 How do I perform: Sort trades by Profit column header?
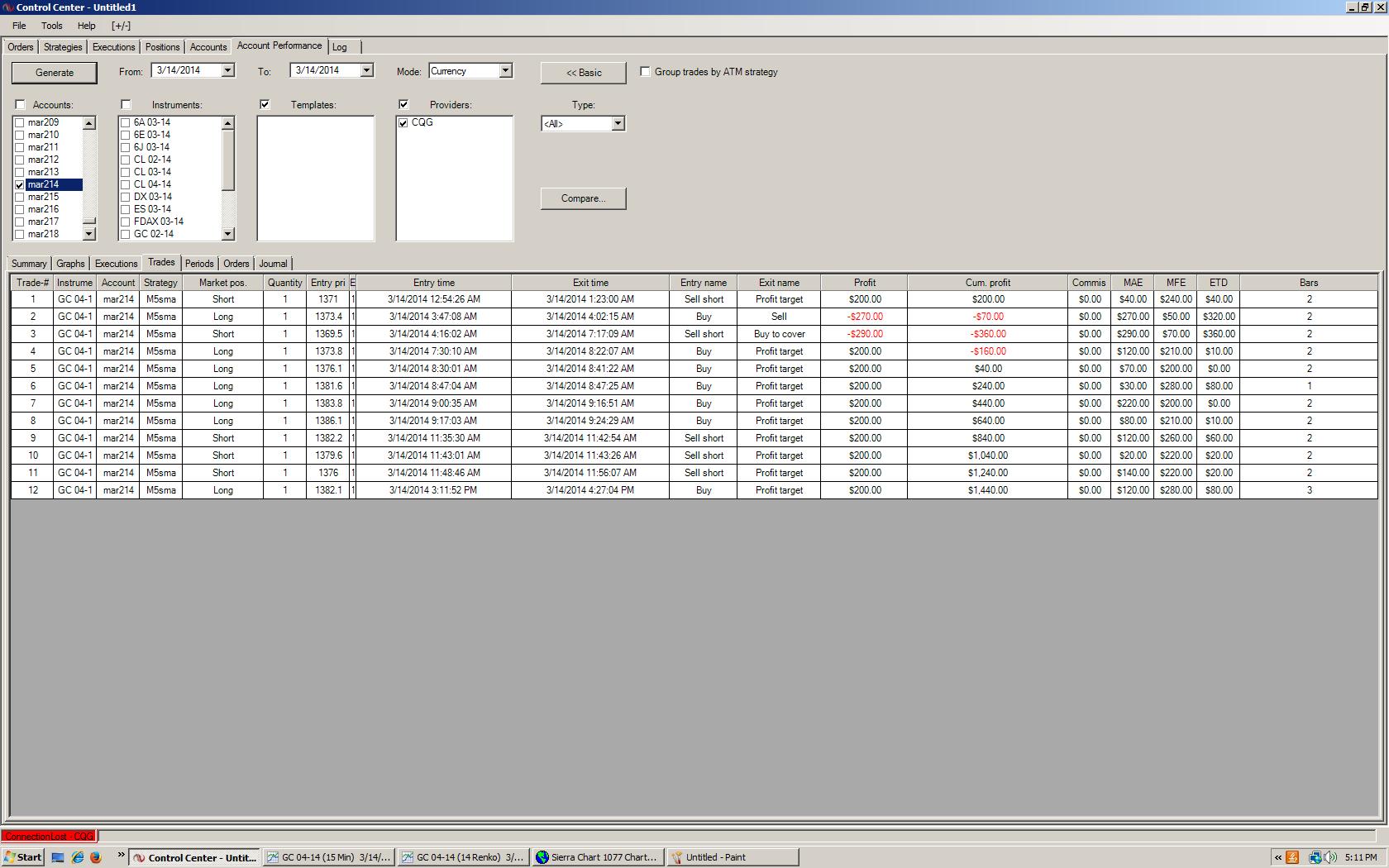(864, 283)
